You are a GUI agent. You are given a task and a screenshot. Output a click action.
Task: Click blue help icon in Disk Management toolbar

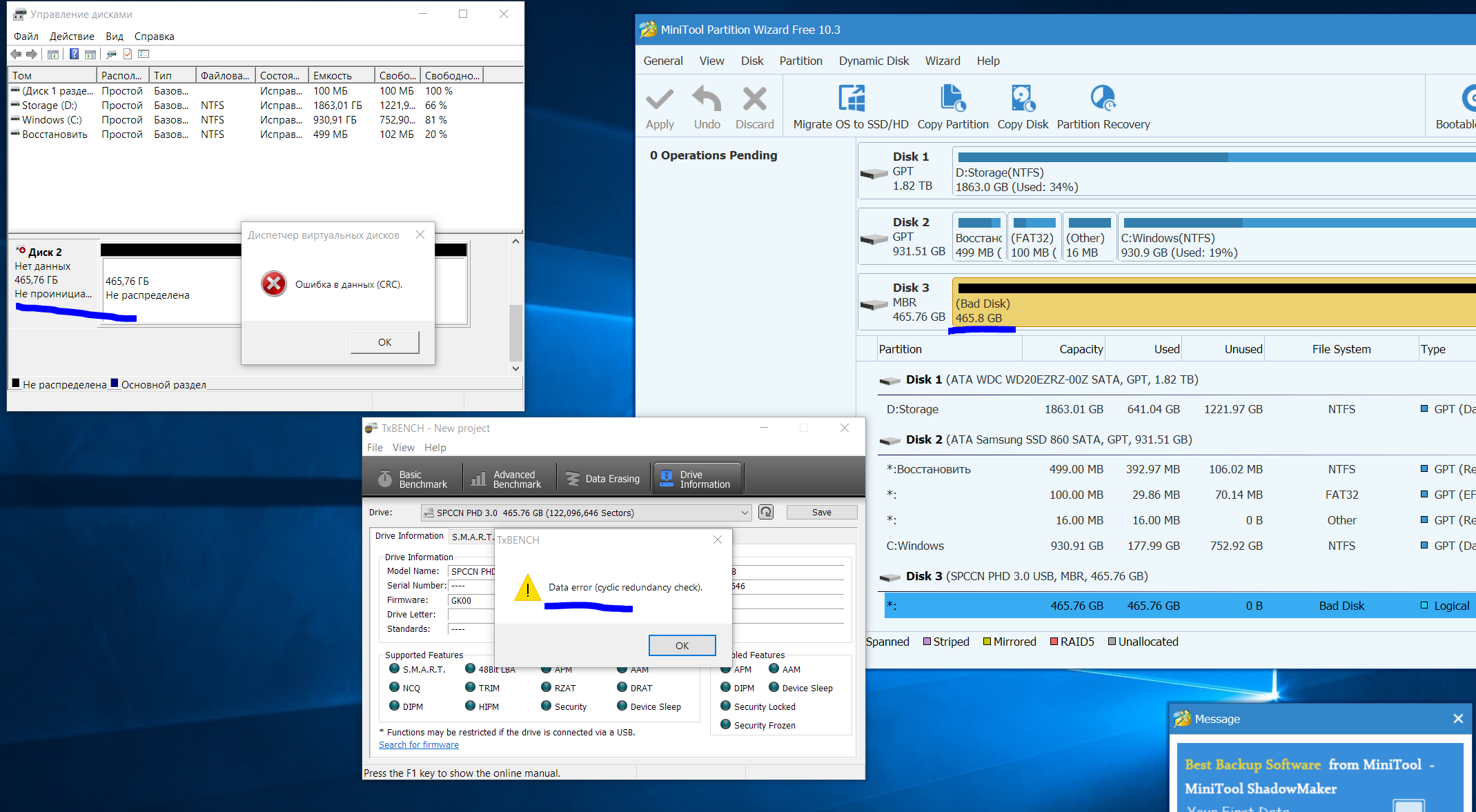pos(74,54)
